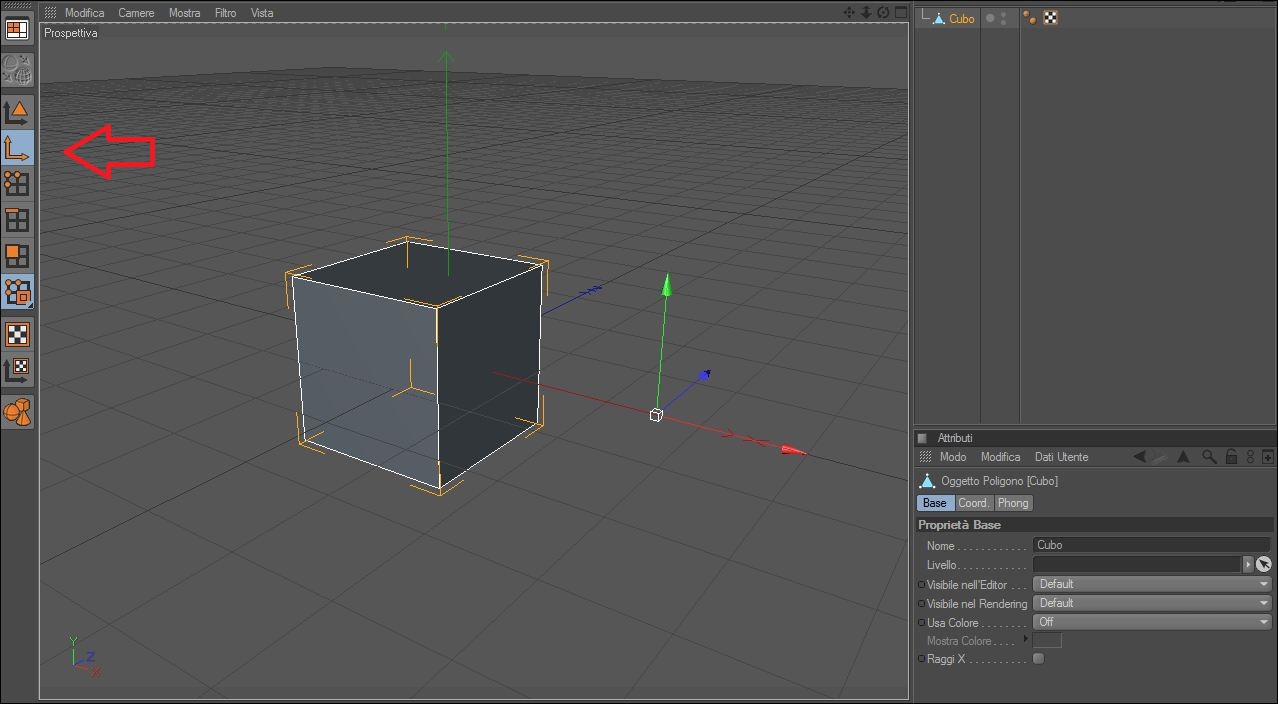Expand the Livello arrow button
Image resolution: width=1278 pixels, height=704 pixels.
pos(1248,565)
